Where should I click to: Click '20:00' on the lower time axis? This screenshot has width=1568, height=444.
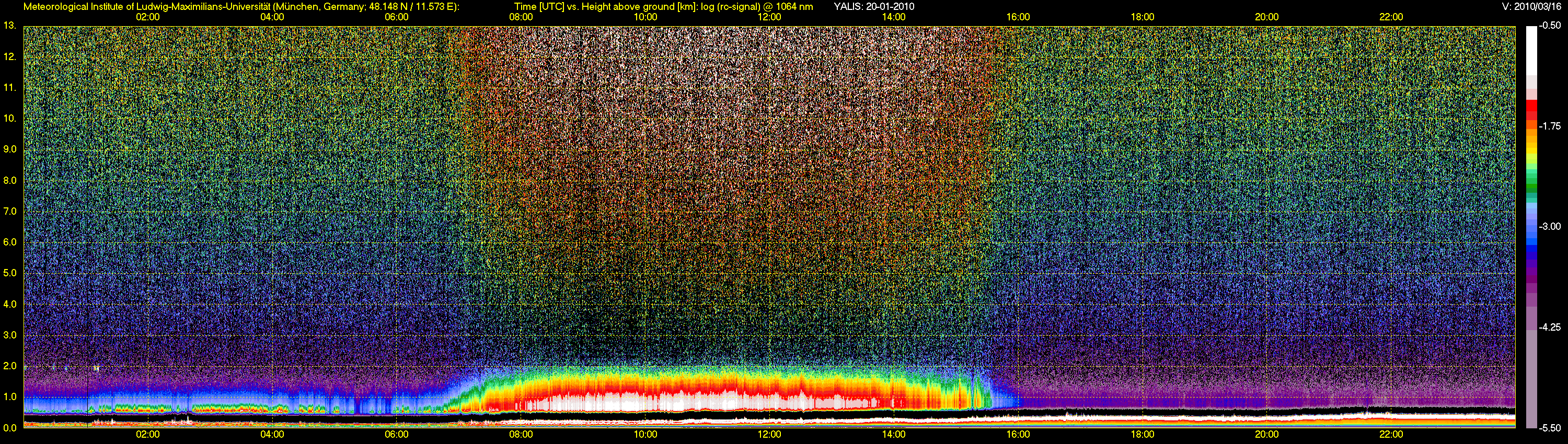coord(1267,435)
